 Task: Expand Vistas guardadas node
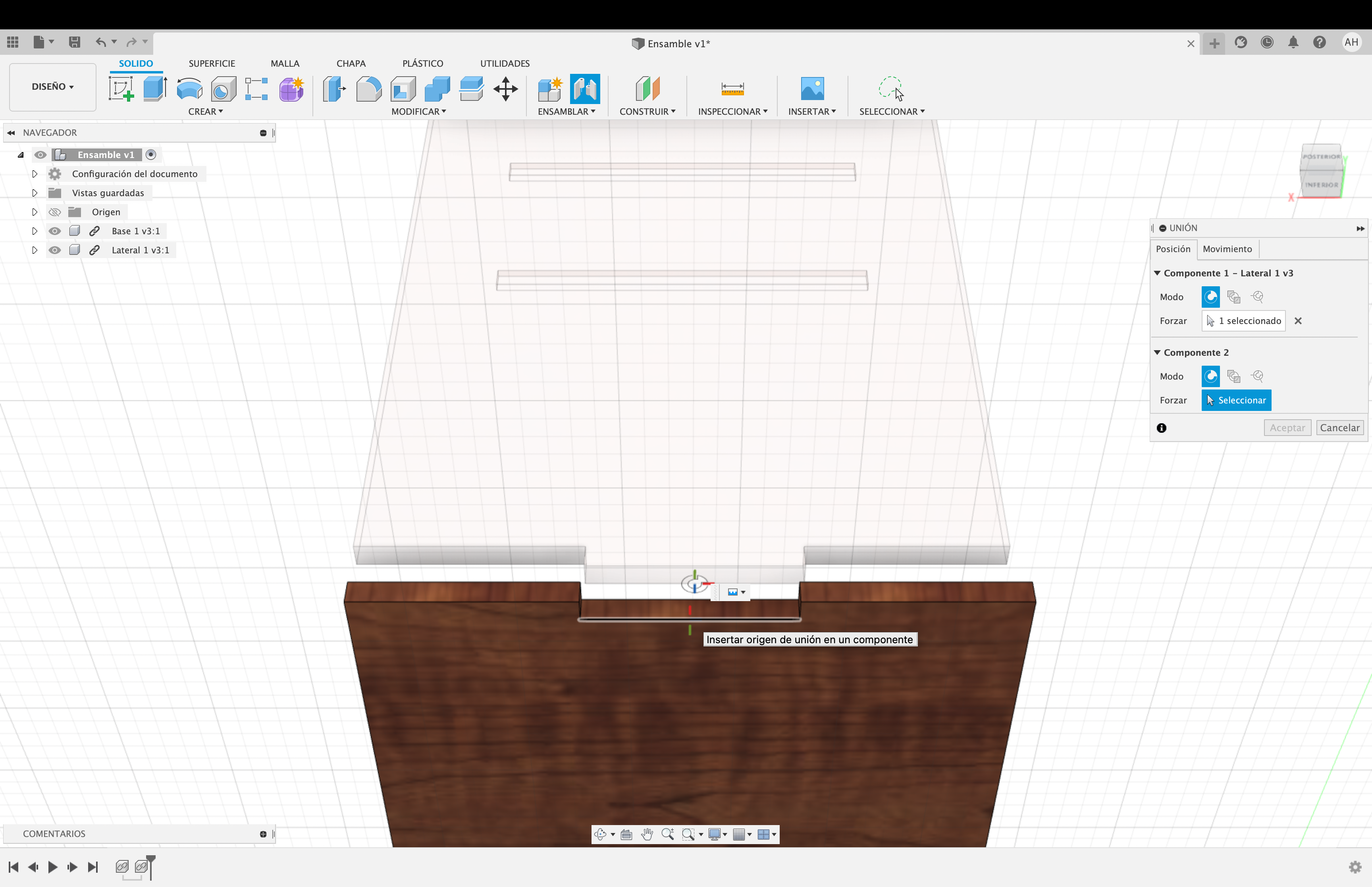coord(35,193)
